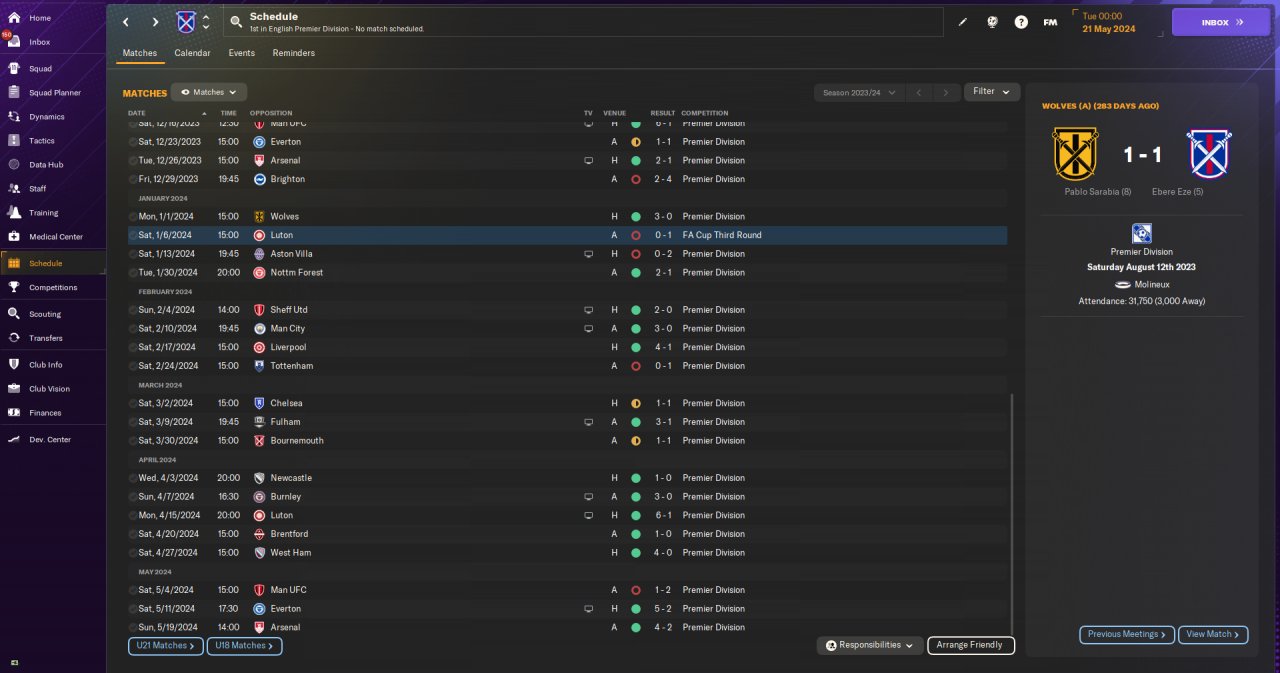Image resolution: width=1280 pixels, height=673 pixels.
Task: Click the View Match button
Action: [x=1214, y=634]
